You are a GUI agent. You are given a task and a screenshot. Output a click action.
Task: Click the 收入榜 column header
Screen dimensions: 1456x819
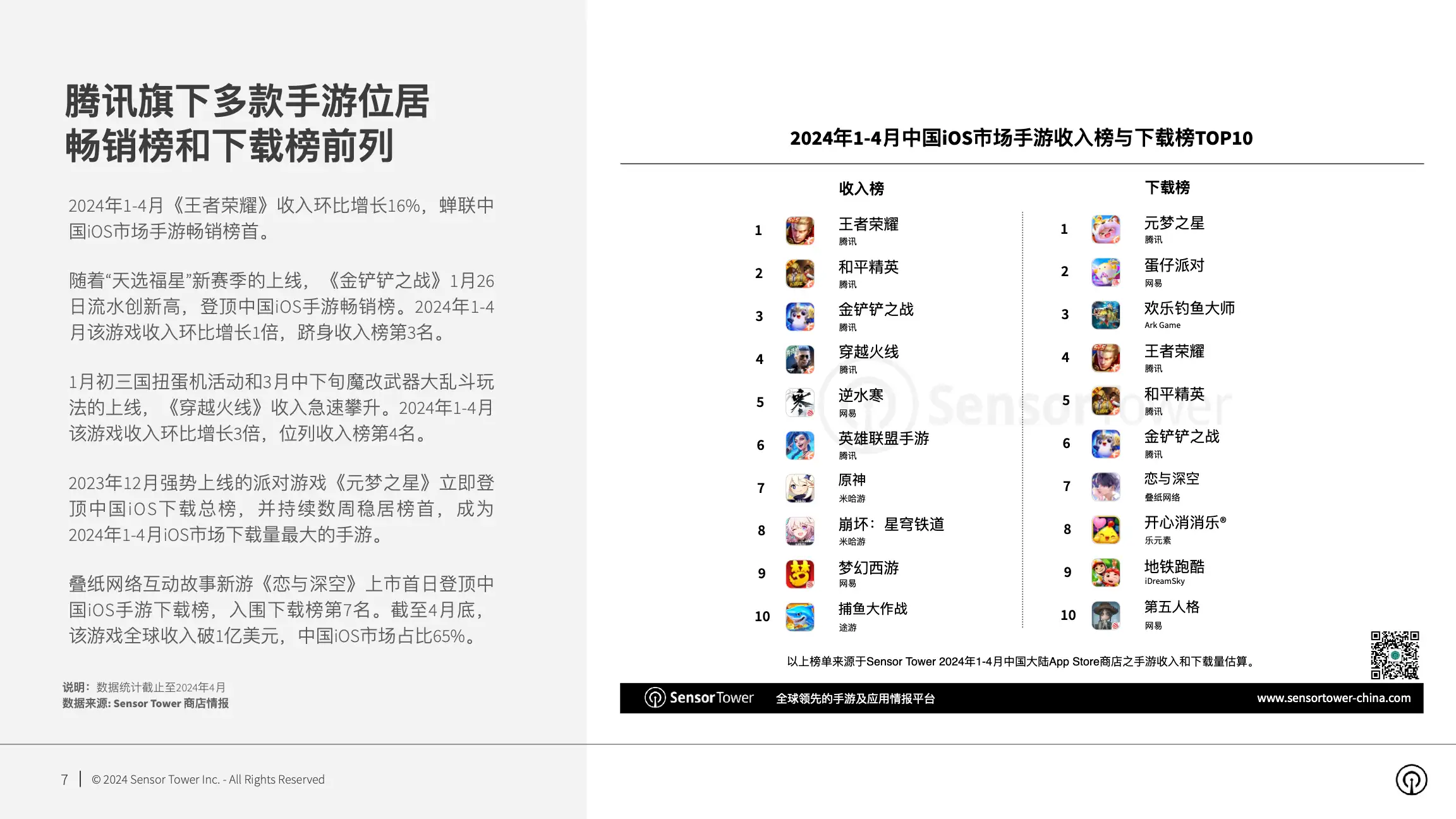tap(861, 188)
